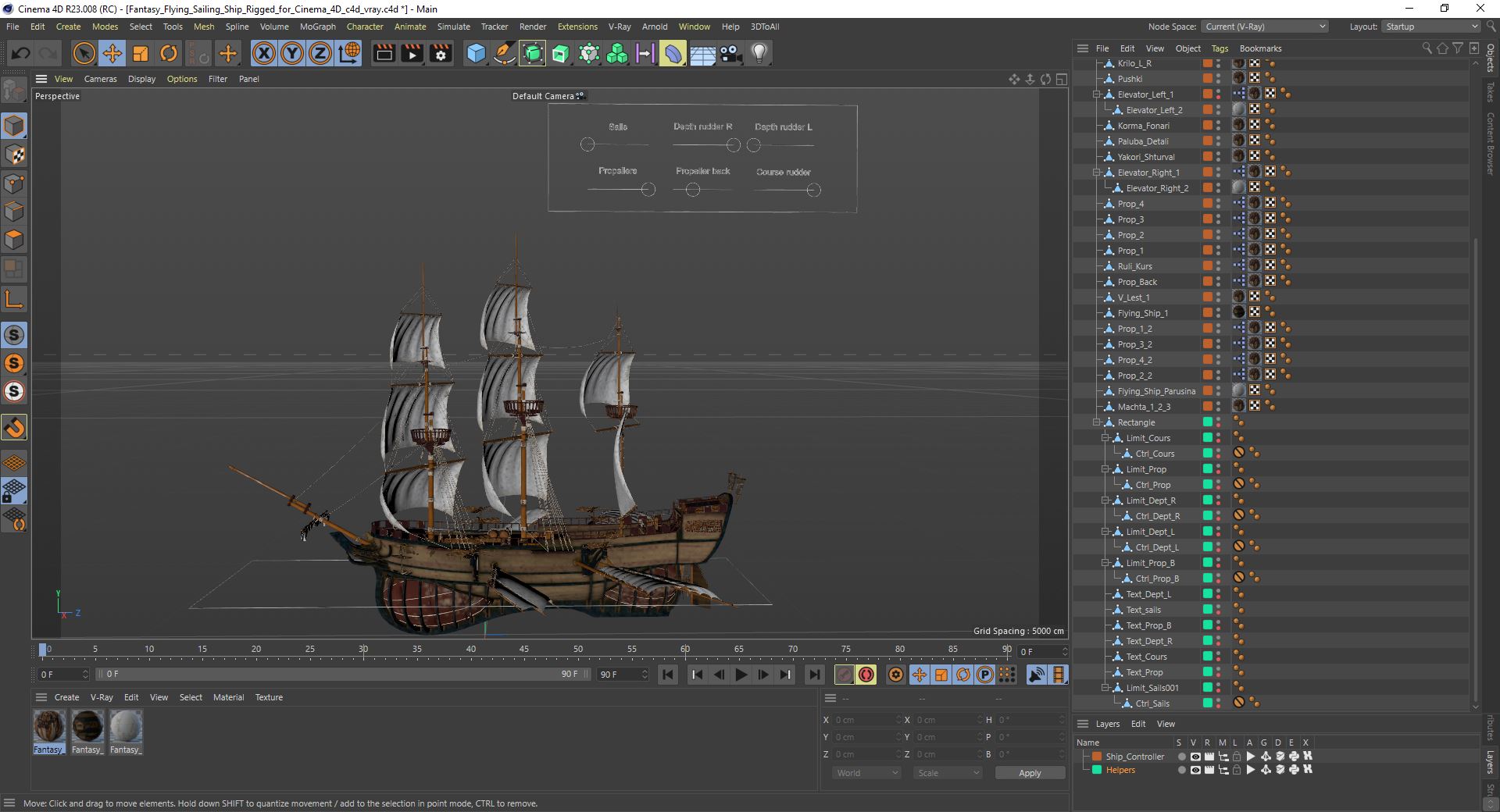Toggle Z axis lock
1500x812 pixels.
pyautogui.click(x=320, y=53)
